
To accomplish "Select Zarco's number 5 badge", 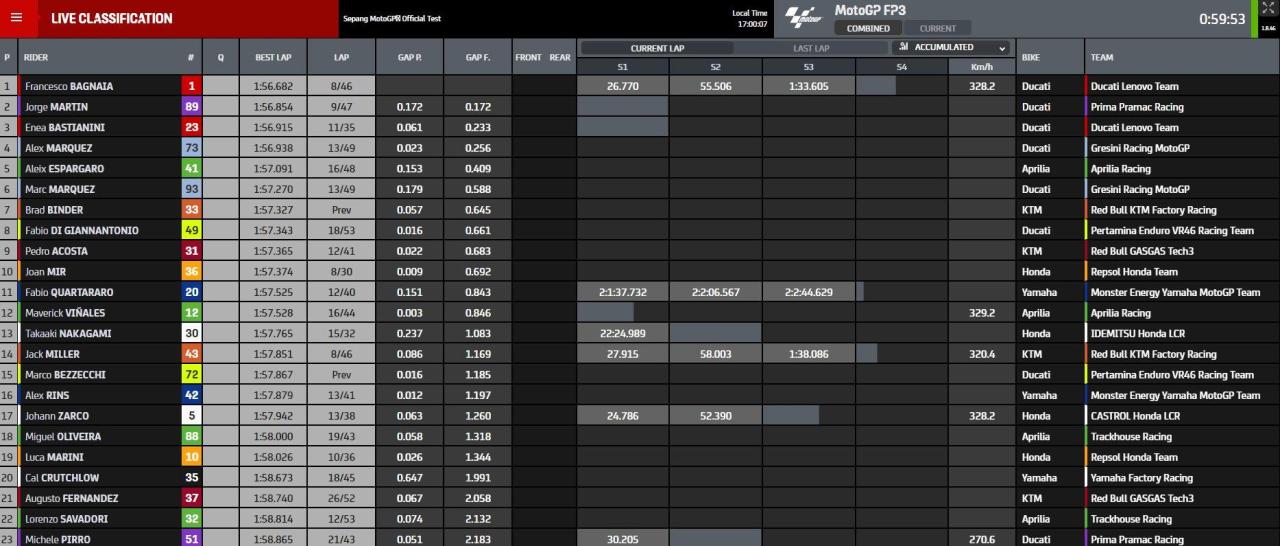I will point(191,416).
